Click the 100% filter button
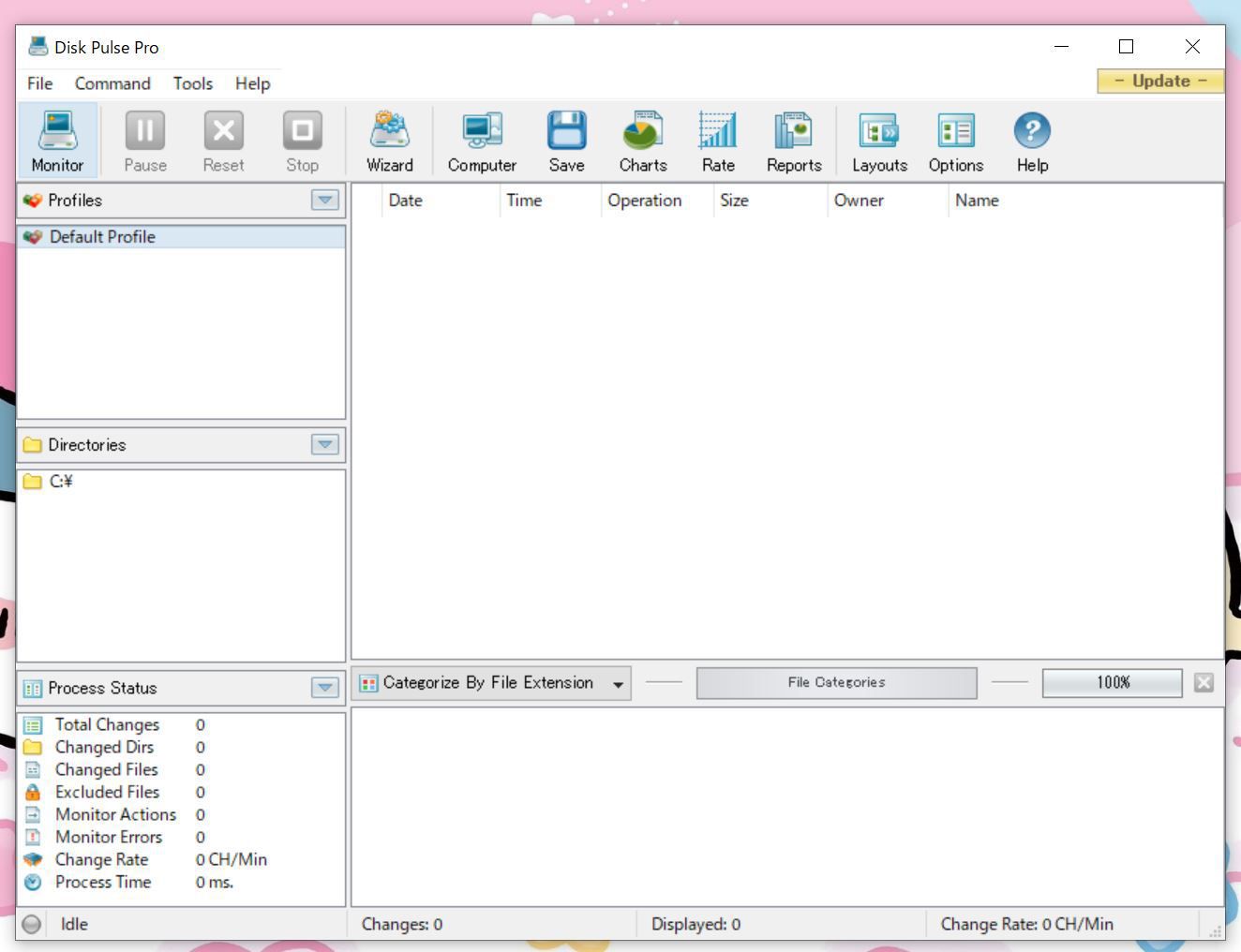Viewport: 1241px width, 952px height. point(1113,683)
